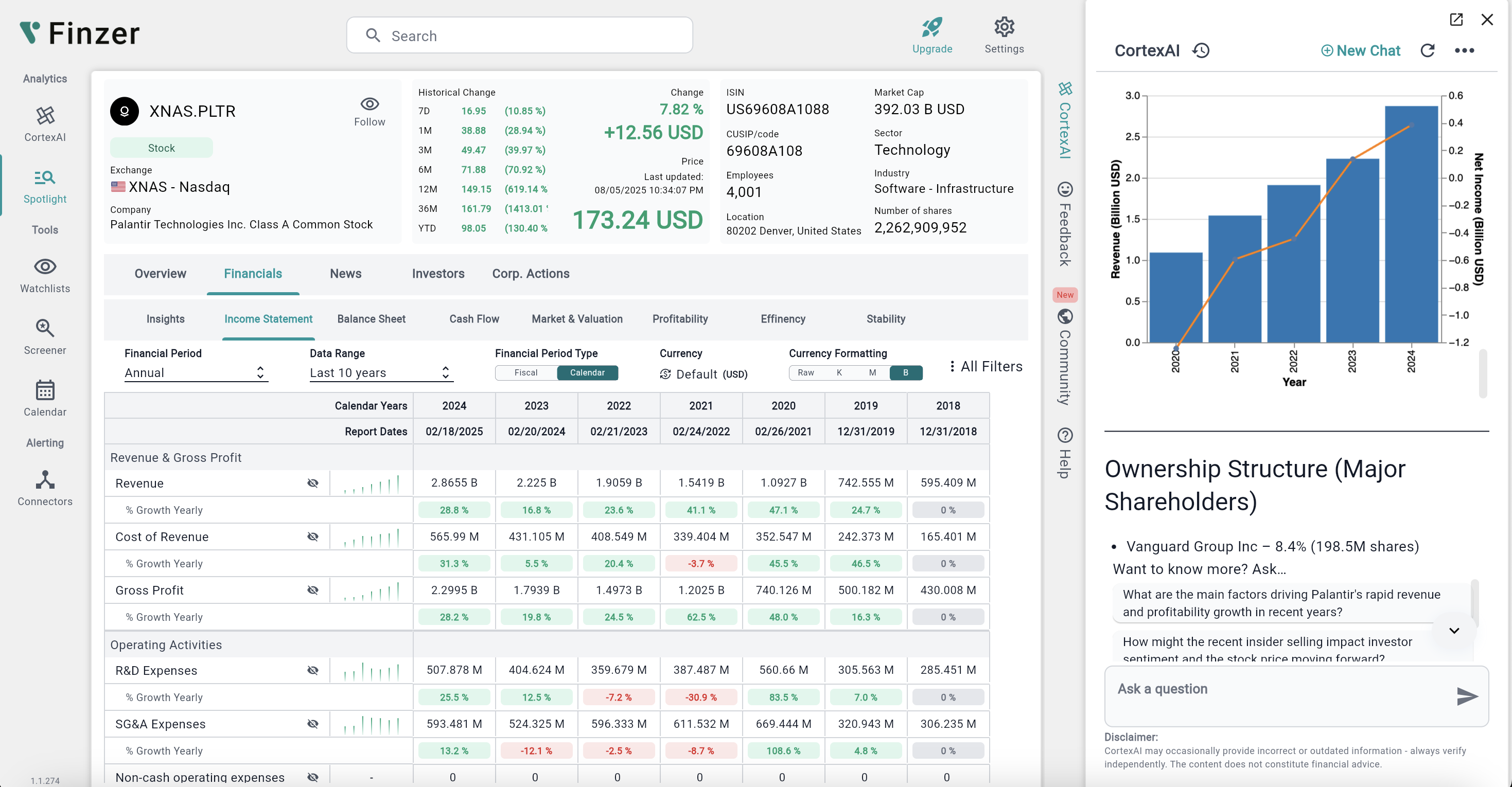The height and width of the screenshot is (787, 1512).
Task: Open the Feedback side tab
Action: point(1065,224)
